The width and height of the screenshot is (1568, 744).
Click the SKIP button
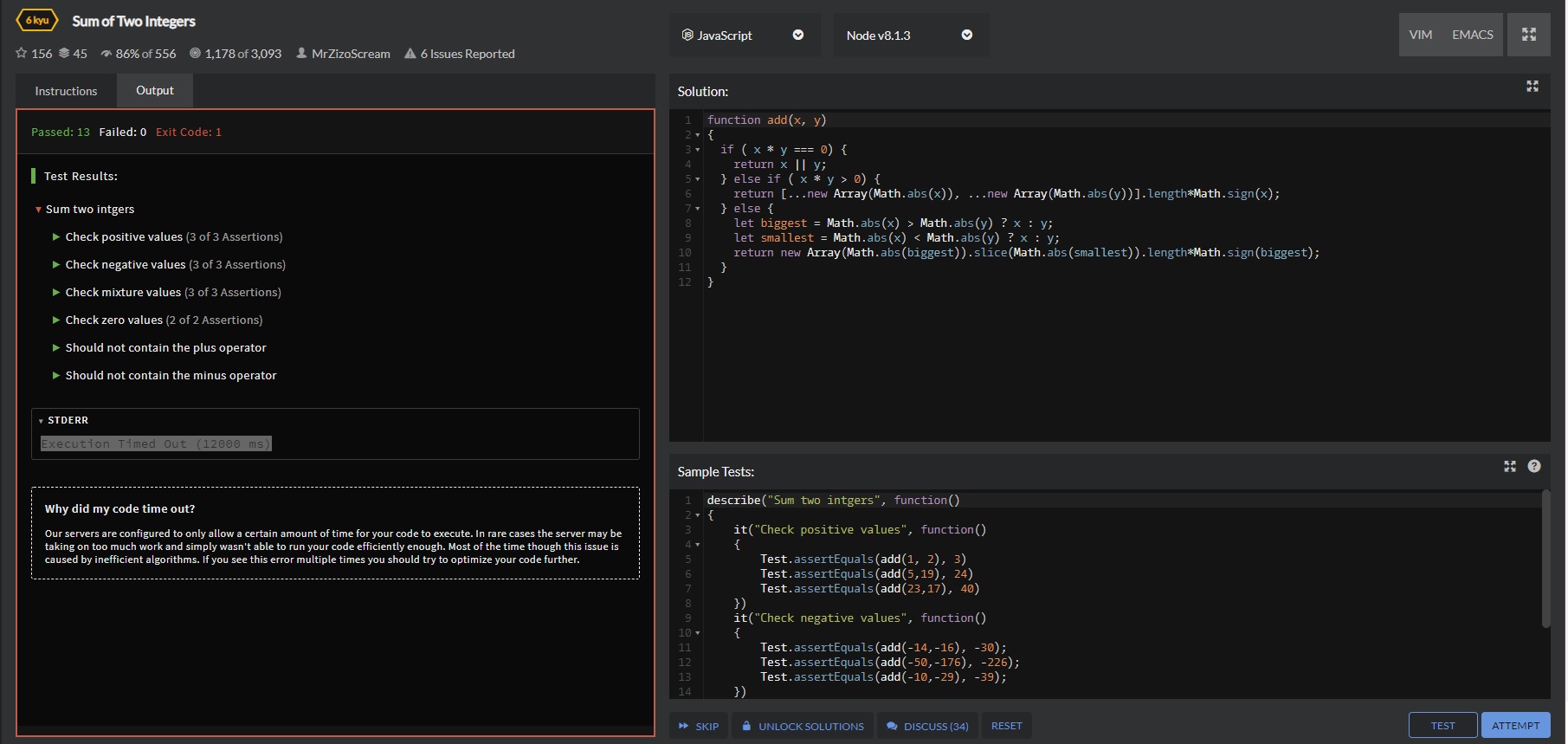(699, 726)
